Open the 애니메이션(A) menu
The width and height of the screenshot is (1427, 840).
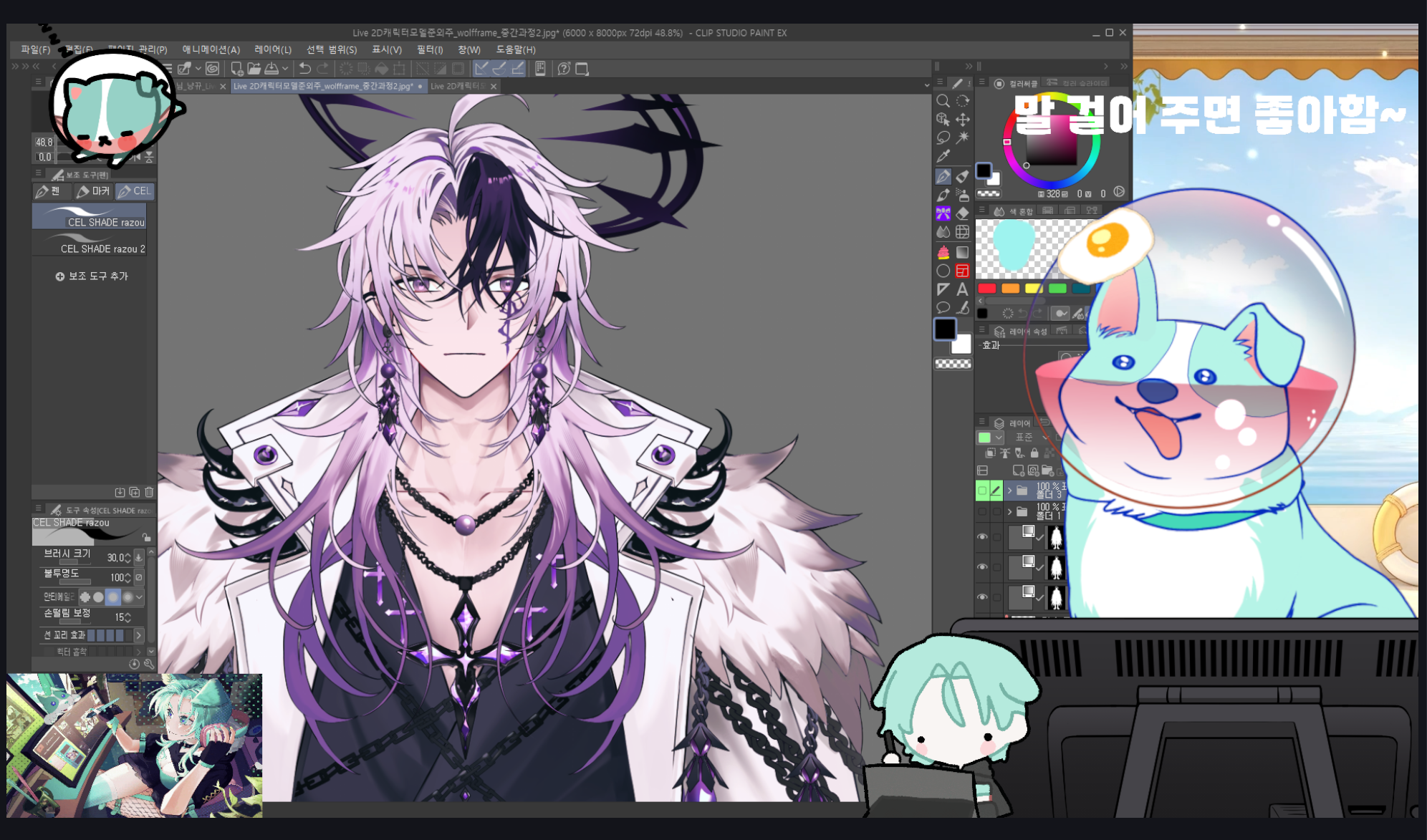point(211,49)
